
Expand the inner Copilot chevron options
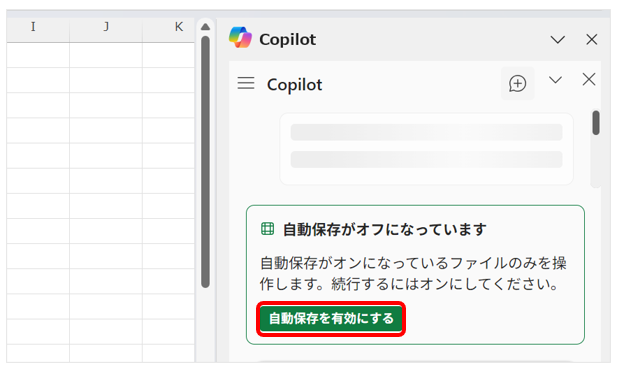(x=555, y=80)
